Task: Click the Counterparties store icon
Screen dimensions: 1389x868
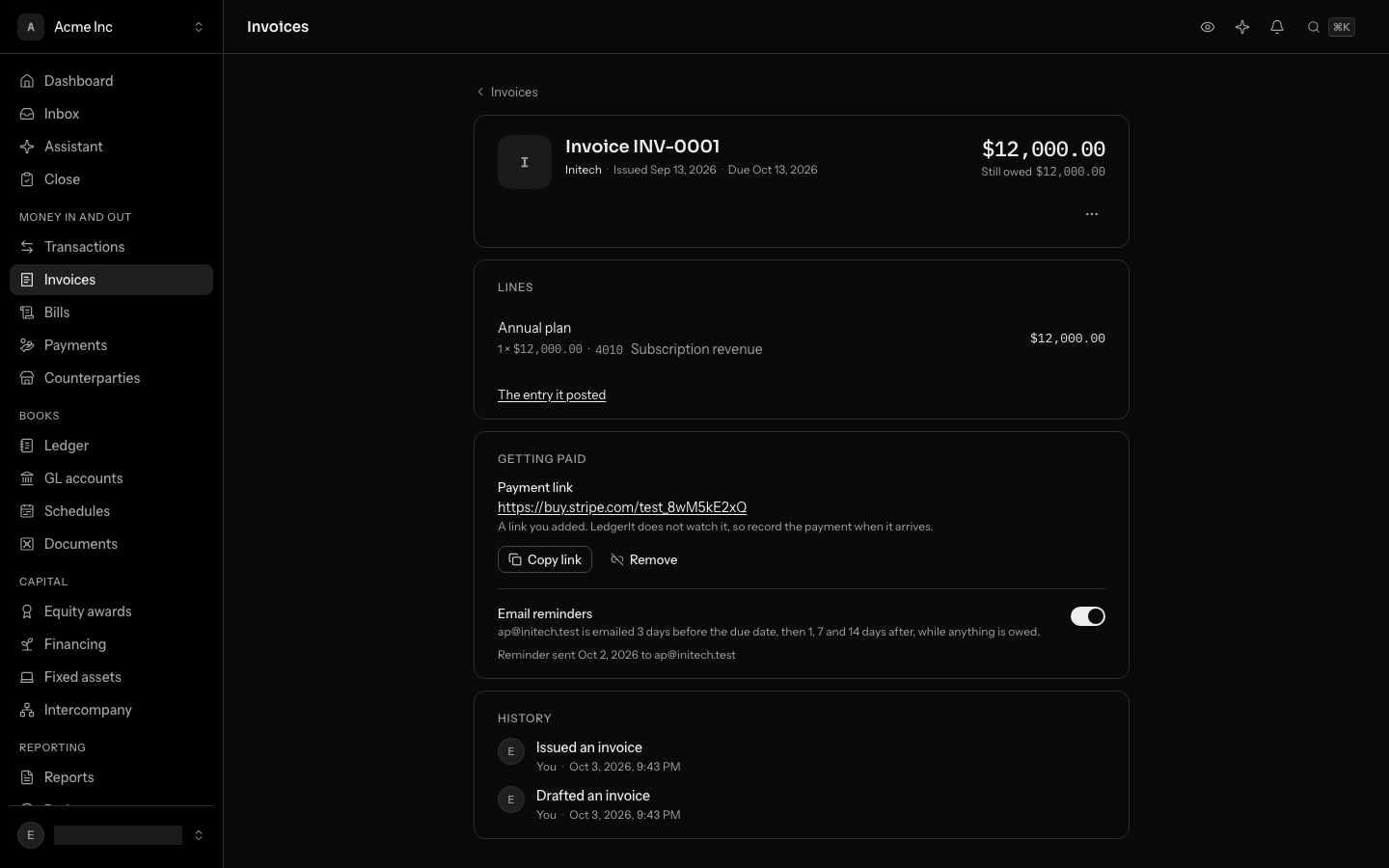Action: click(x=27, y=378)
